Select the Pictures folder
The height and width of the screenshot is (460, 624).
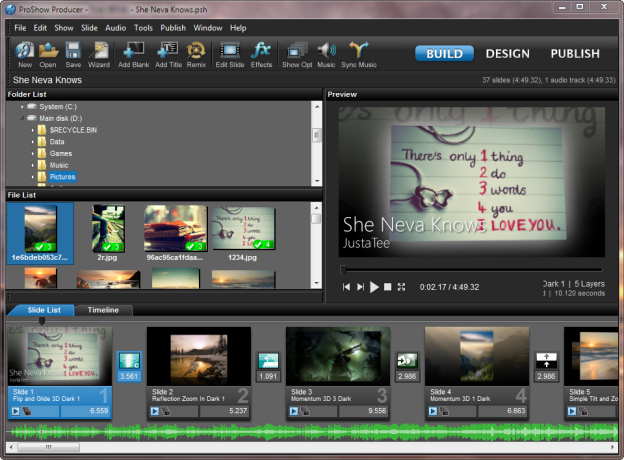coord(63,177)
